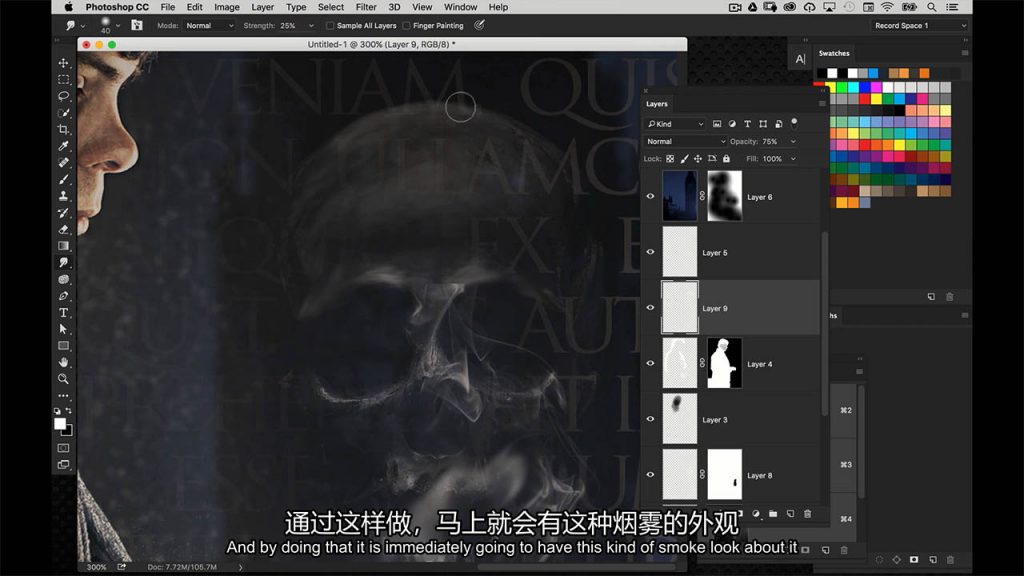Select the Eyedropper tool
Screen dimensions: 1024x576
tap(63, 146)
